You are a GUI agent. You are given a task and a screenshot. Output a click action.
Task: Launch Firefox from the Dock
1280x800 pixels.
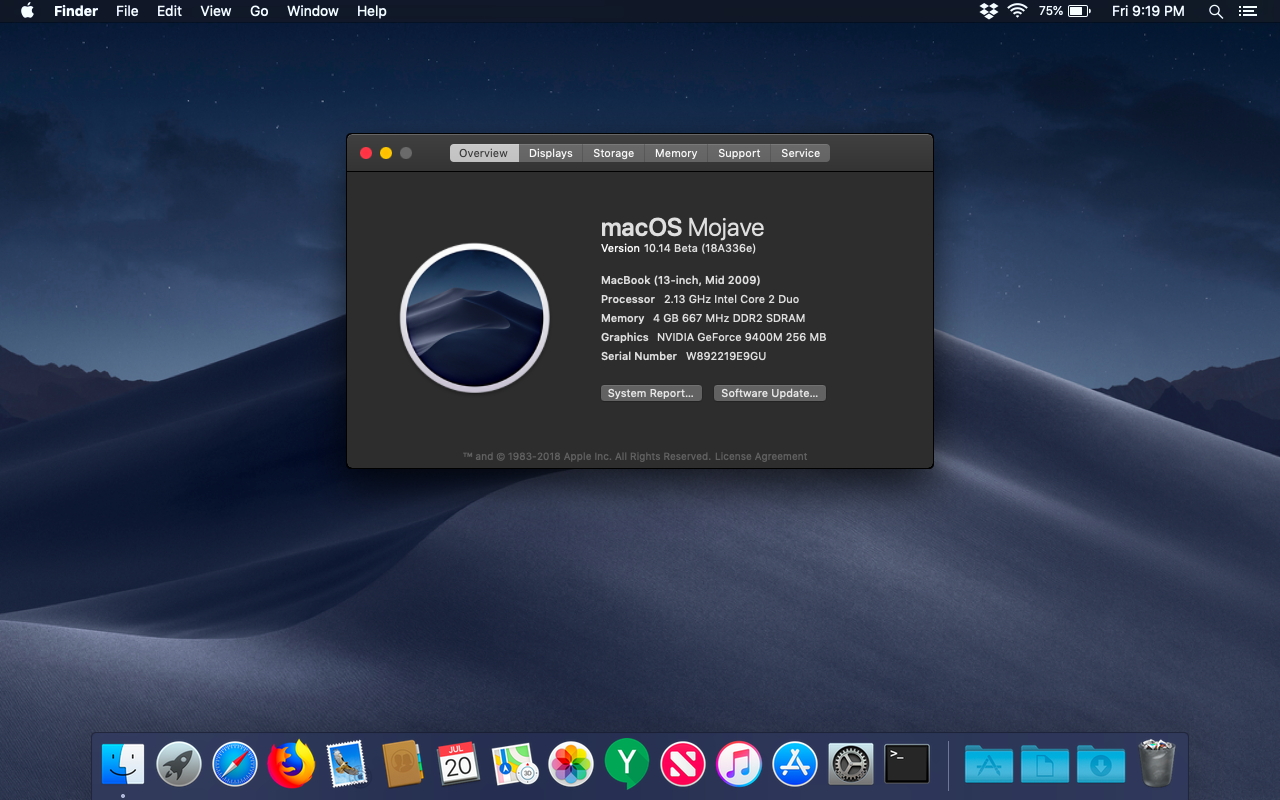[291, 765]
